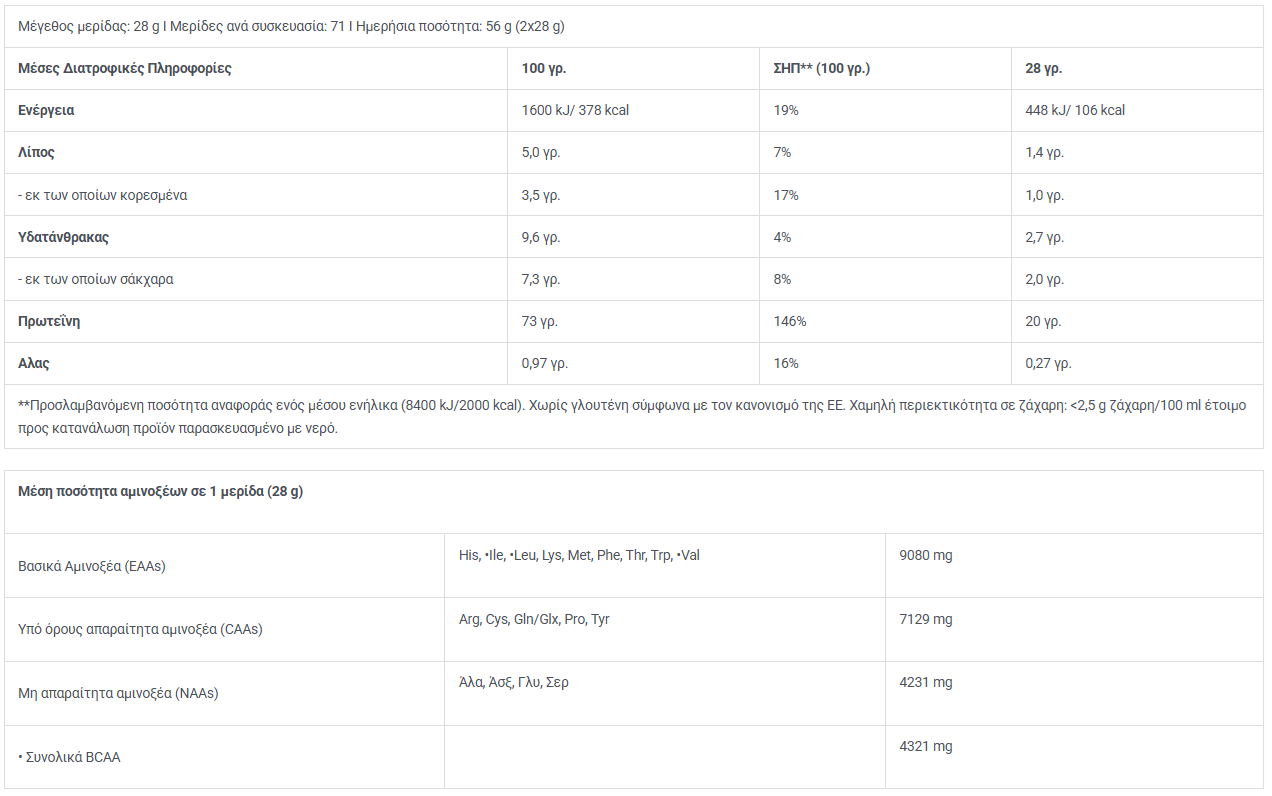The height and width of the screenshot is (796, 1272).
Task: Select the 146% protein reference value
Action: [790, 321]
